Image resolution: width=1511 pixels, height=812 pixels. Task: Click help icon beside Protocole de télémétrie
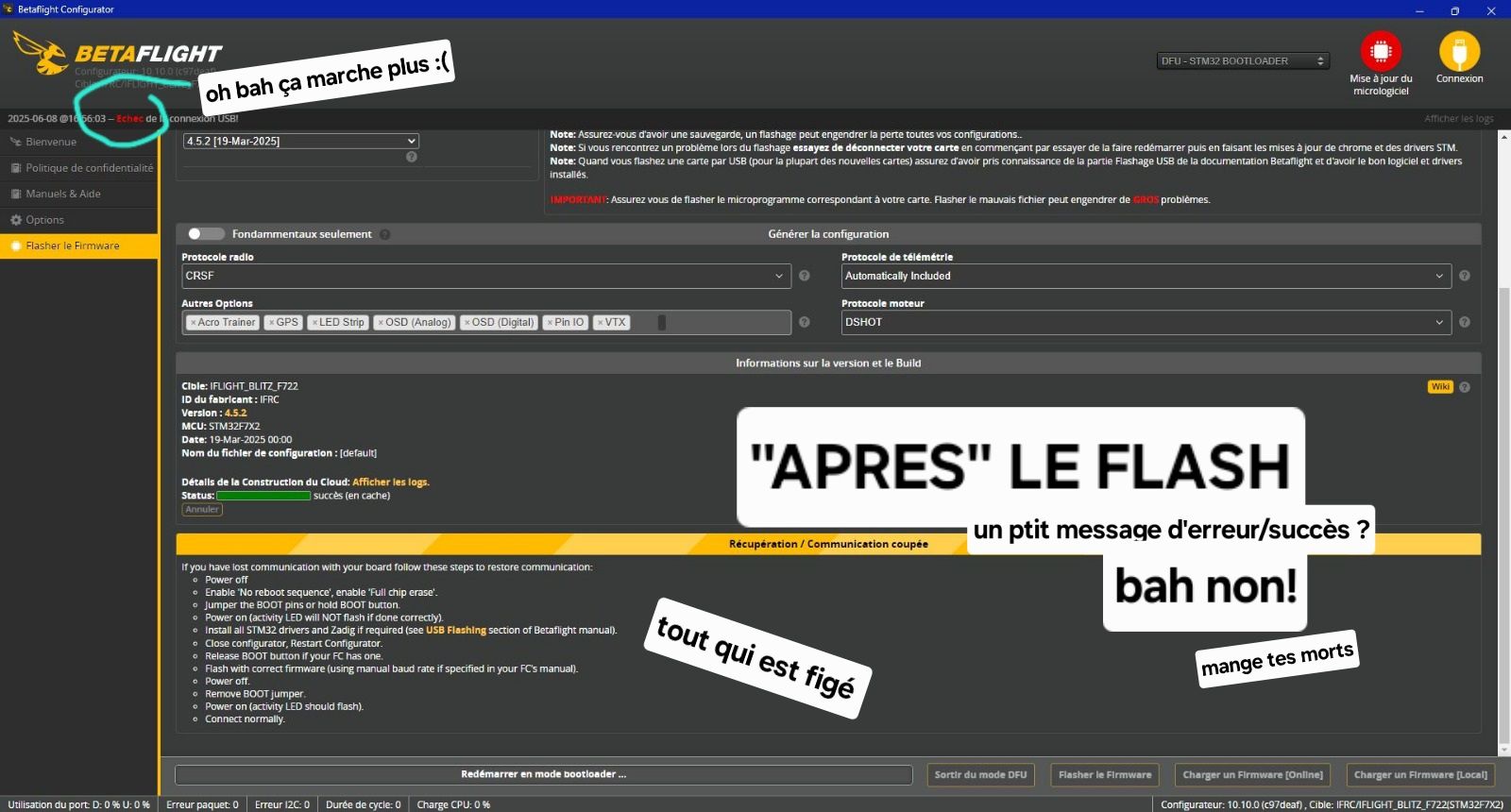point(1464,276)
